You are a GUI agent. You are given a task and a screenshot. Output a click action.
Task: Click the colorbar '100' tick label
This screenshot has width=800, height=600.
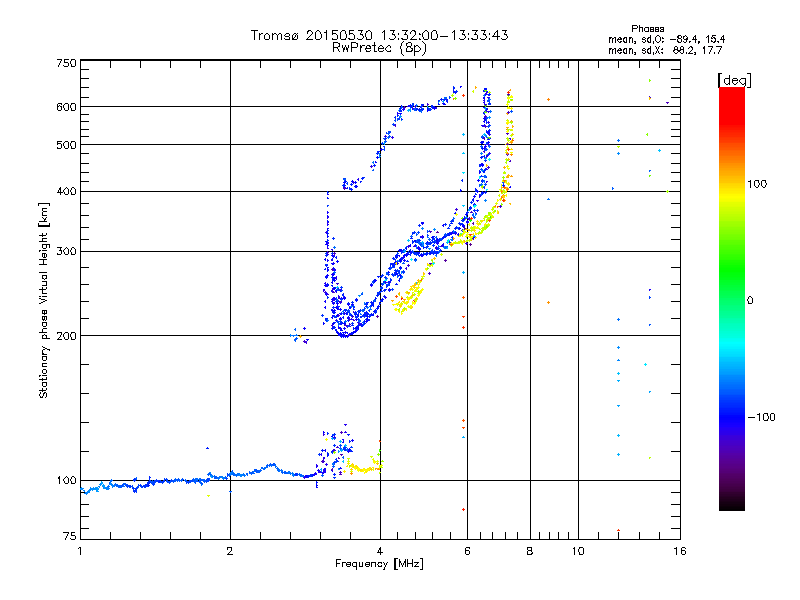point(757,184)
